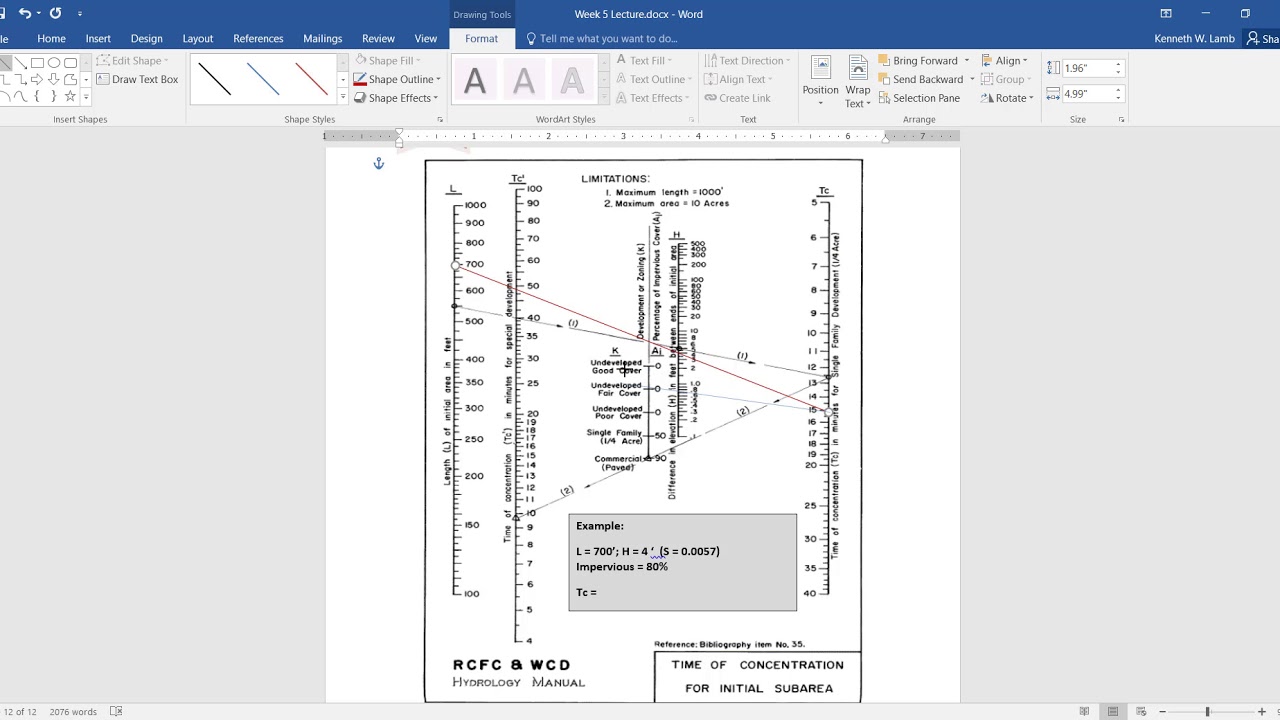Select the Rectangle shape tool
Screen dimensions: 1280x720
pos(37,62)
